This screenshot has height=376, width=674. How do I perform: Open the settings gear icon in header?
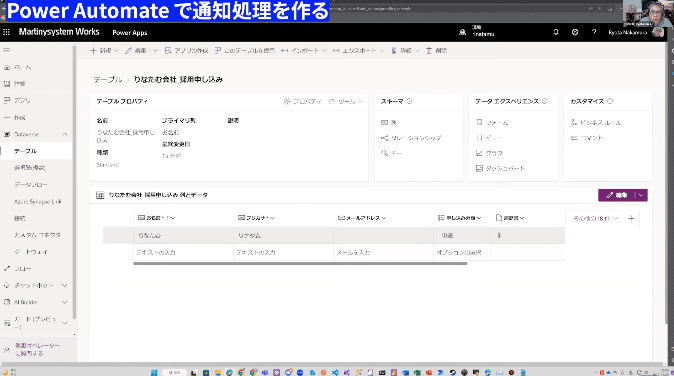point(575,32)
